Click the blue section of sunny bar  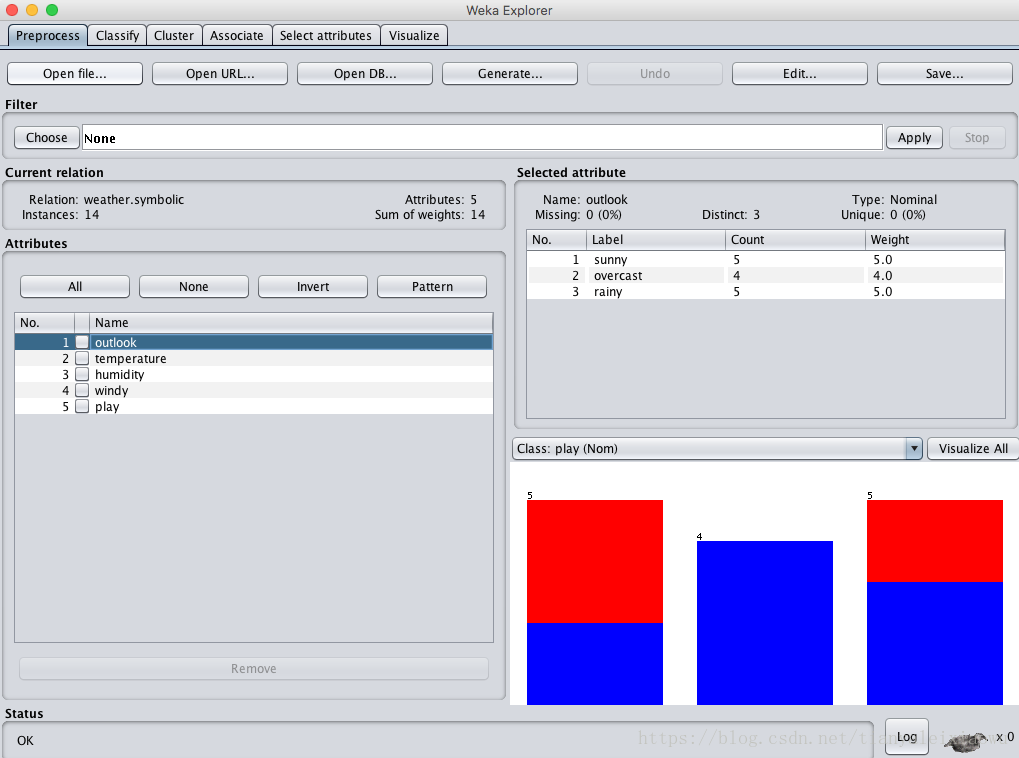[595, 664]
